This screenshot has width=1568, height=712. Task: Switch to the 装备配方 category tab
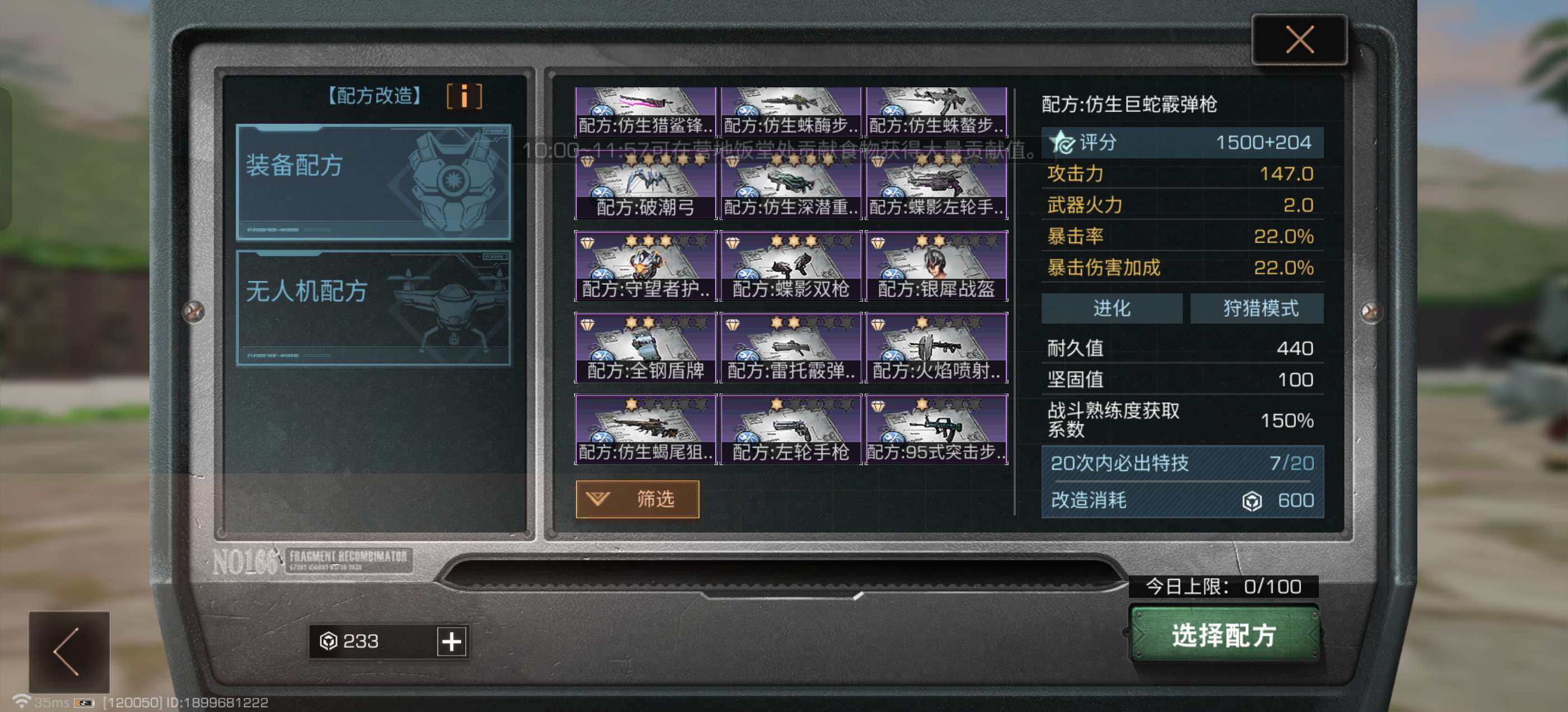point(374,183)
